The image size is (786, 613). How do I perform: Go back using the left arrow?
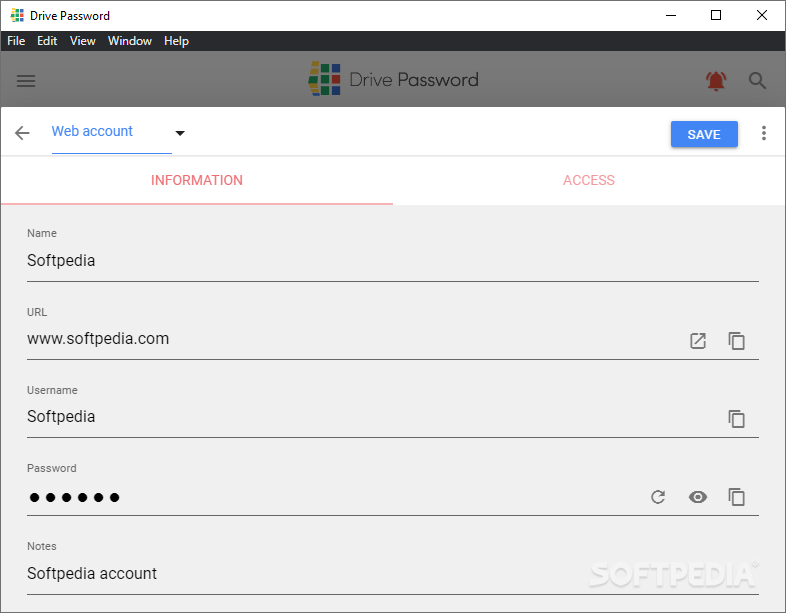pos(22,133)
